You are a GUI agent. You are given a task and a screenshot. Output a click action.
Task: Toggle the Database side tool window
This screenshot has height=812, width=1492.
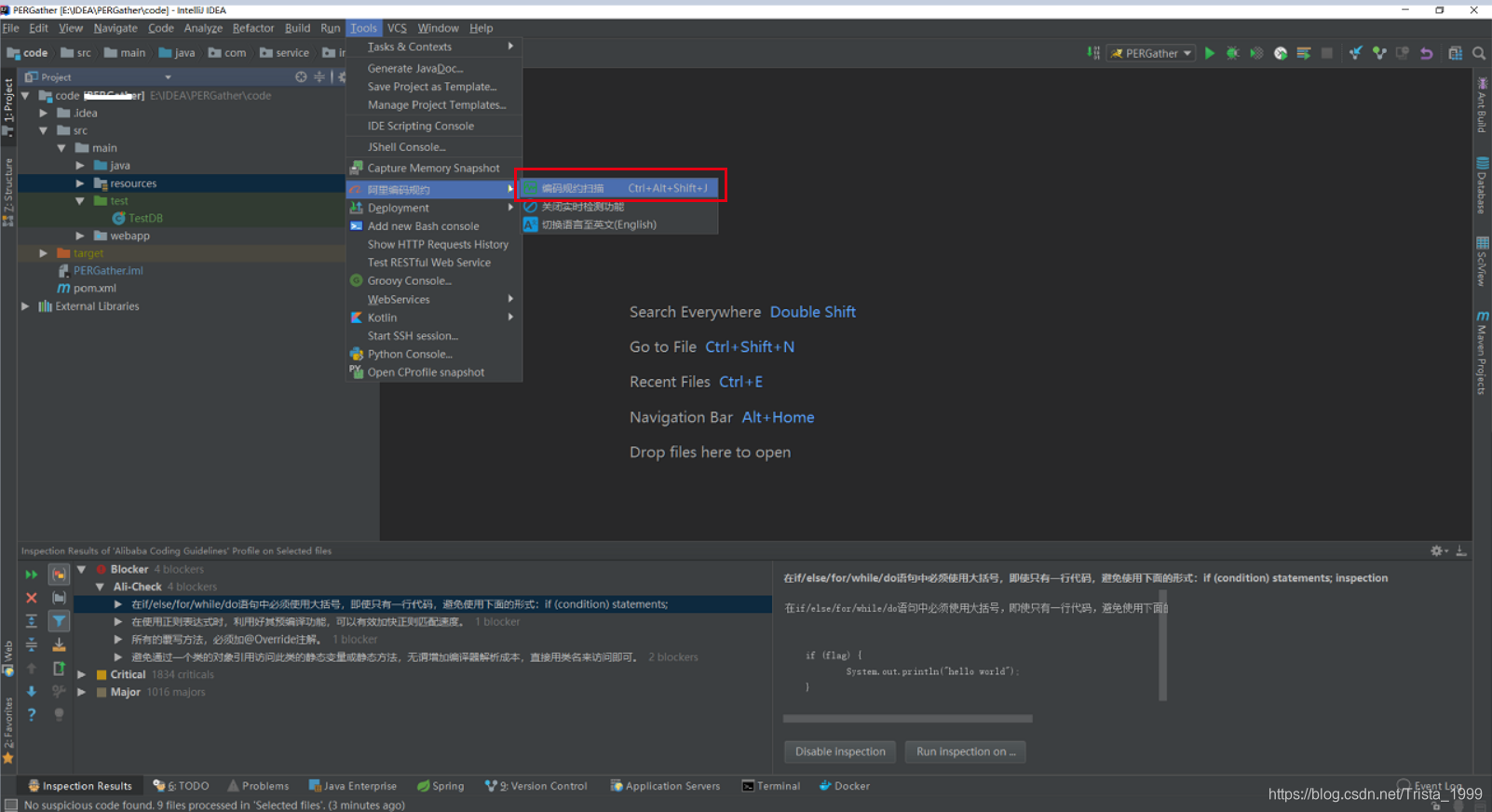1482,185
